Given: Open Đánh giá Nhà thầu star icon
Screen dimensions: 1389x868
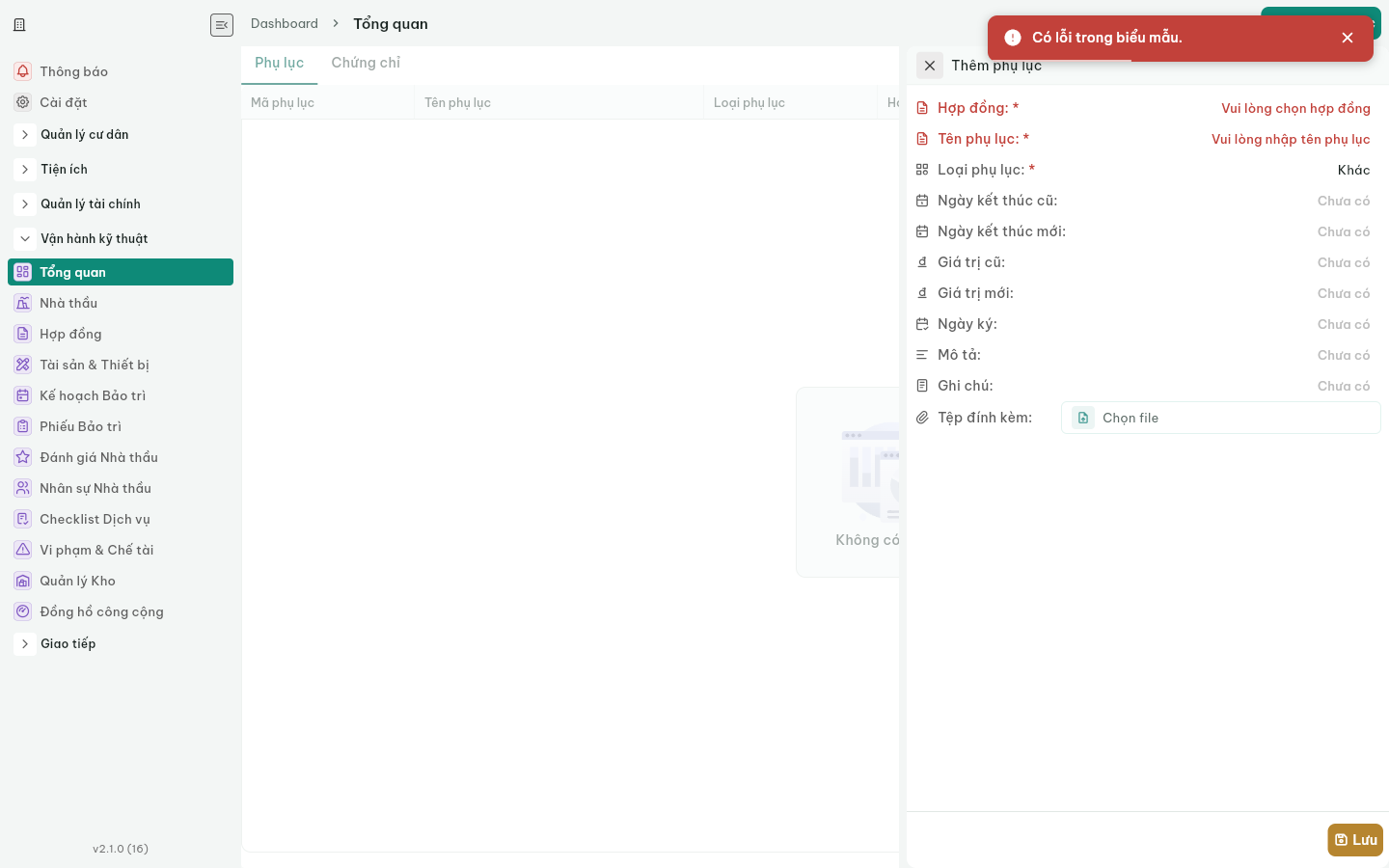Looking at the screenshot, I should pos(23,457).
